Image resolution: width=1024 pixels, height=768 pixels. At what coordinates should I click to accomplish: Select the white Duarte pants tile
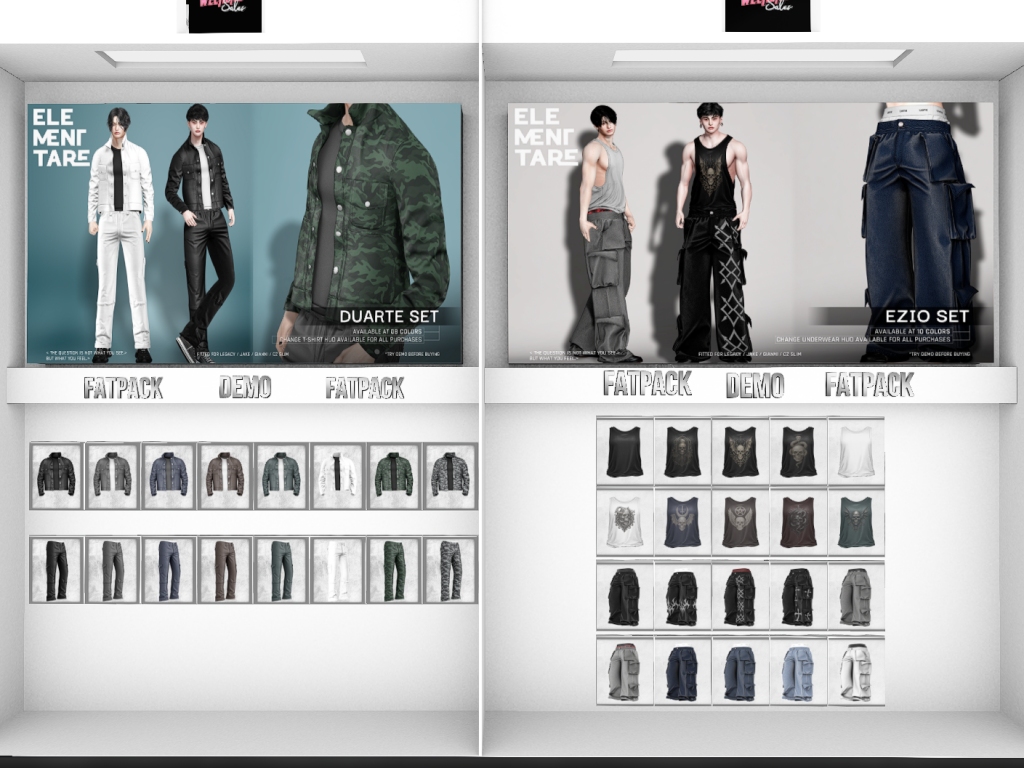coord(337,570)
